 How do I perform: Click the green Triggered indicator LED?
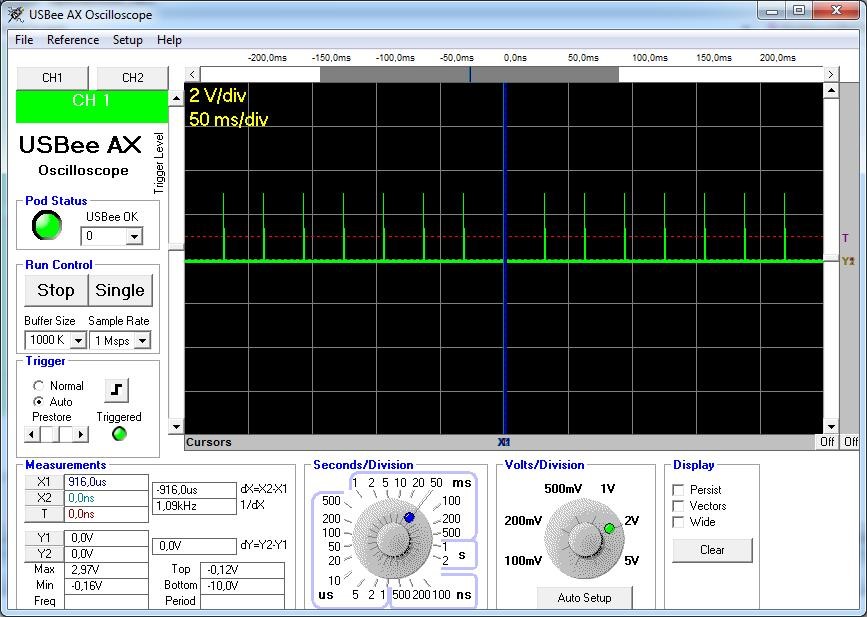(x=119, y=434)
